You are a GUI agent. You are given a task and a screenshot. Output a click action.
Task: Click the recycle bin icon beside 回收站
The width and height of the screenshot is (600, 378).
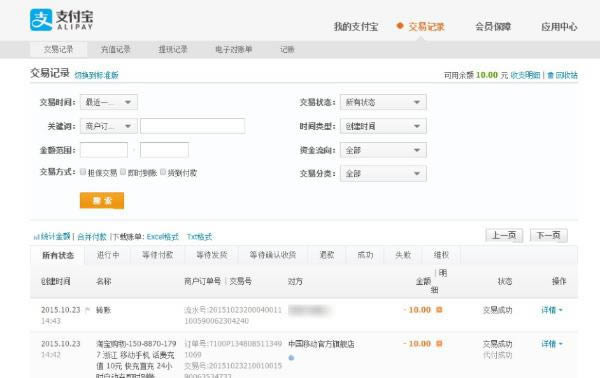[550, 75]
